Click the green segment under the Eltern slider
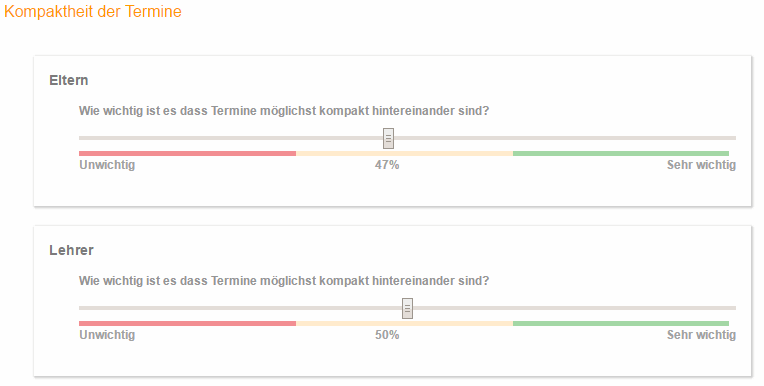The height and width of the screenshot is (386, 764). point(621,154)
